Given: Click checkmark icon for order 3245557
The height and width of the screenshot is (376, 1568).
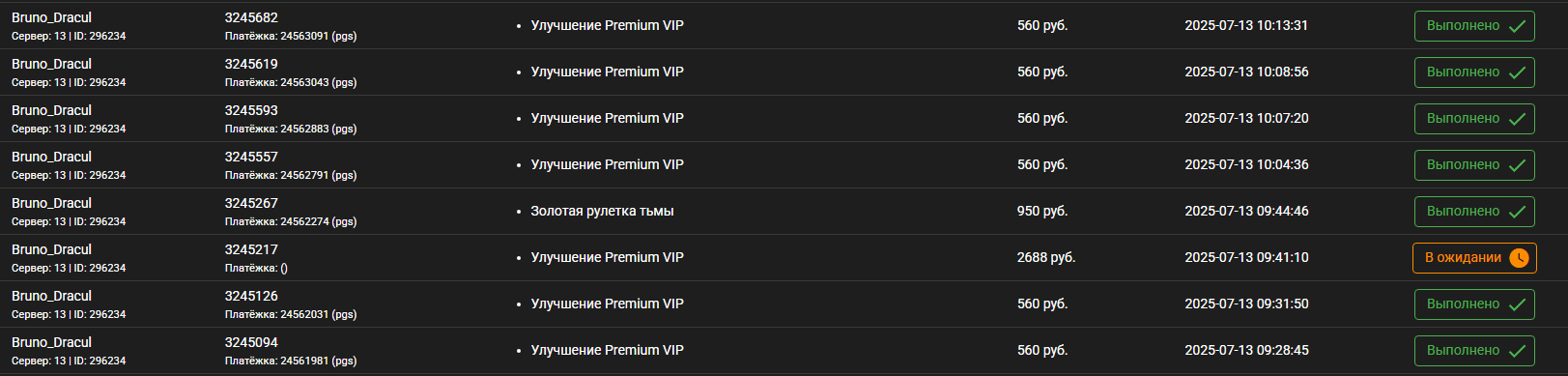Looking at the screenshot, I should [x=1517, y=165].
